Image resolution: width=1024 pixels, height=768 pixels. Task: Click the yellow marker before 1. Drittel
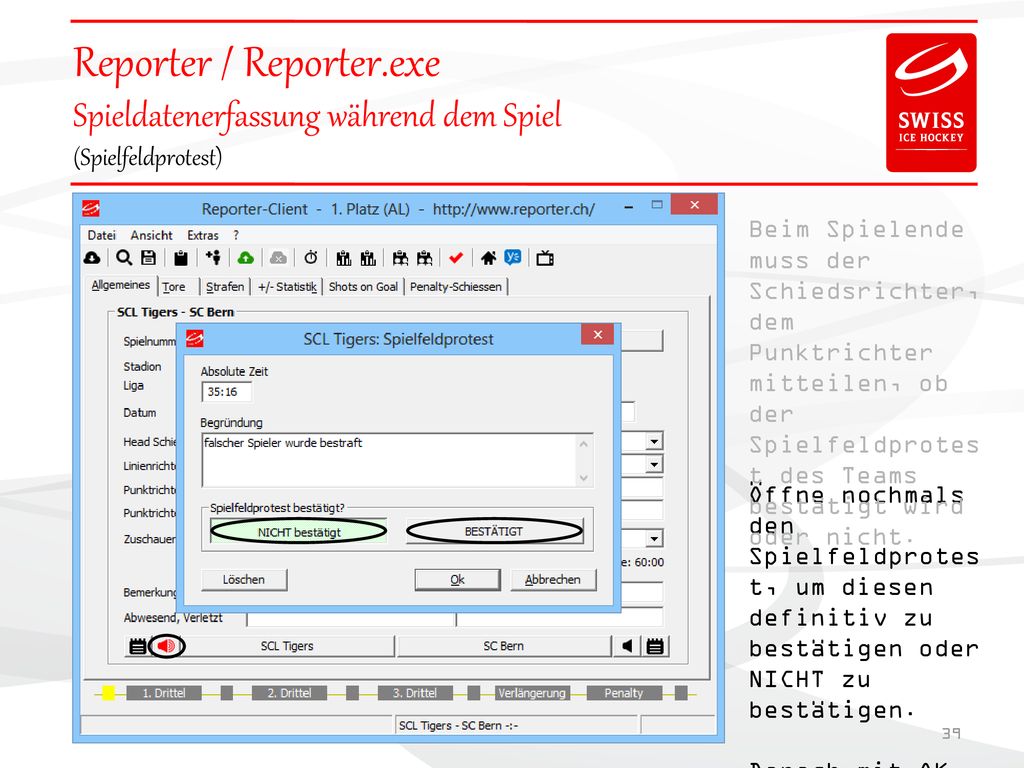[108, 693]
